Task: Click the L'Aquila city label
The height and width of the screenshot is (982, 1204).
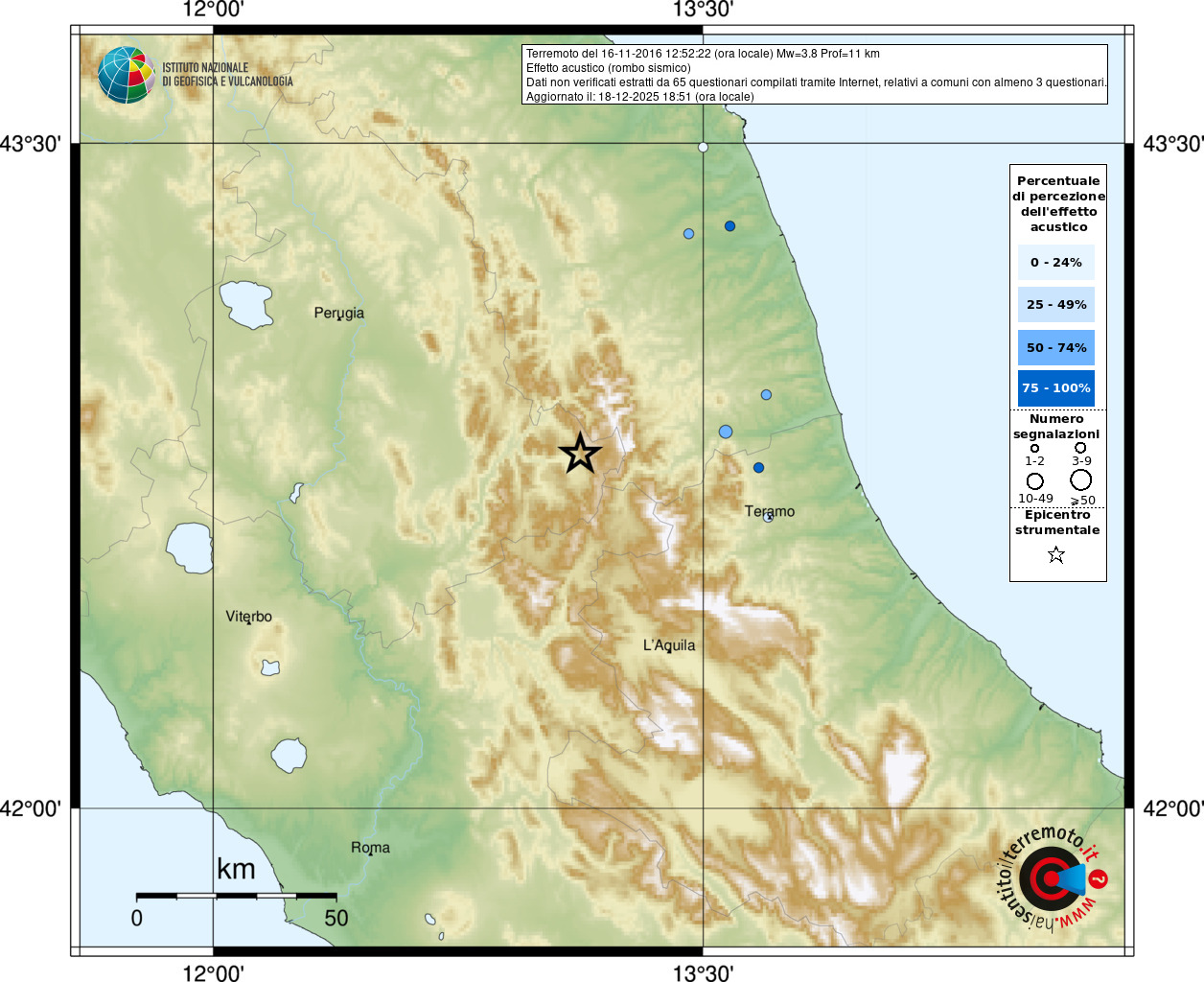Action: [669, 645]
